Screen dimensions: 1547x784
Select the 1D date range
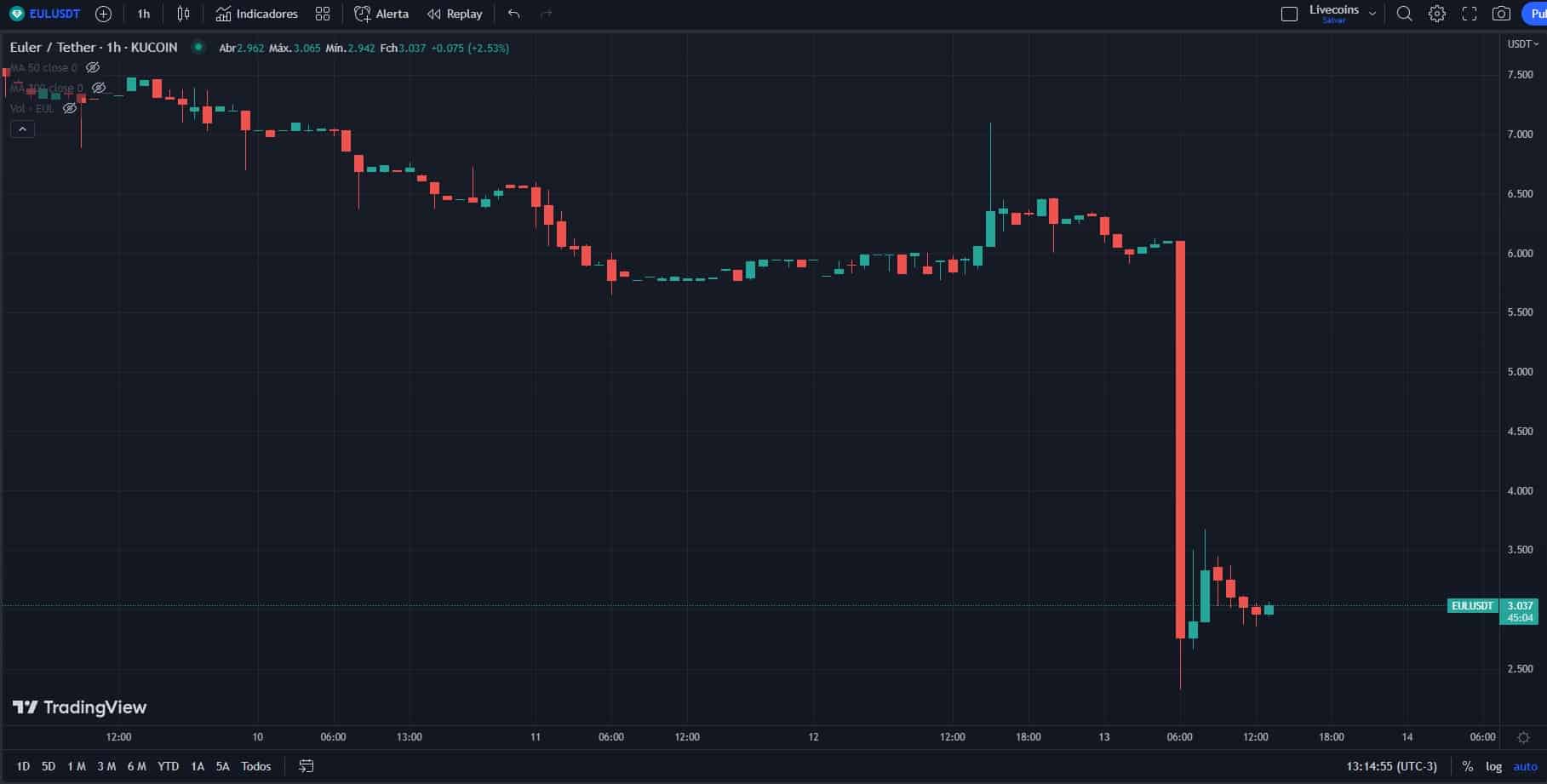pyautogui.click(x=23, y=766)
